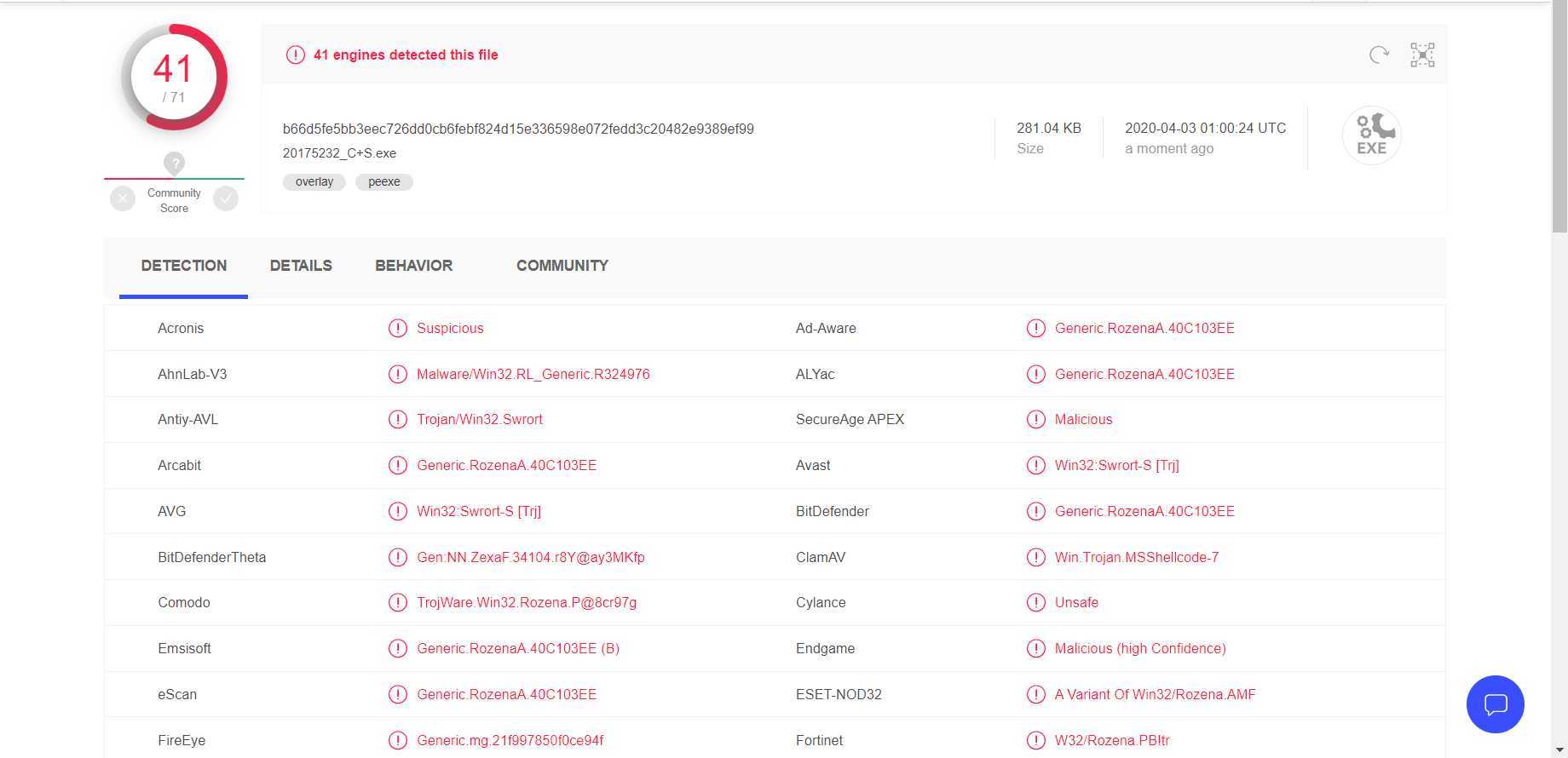This screenshot has height=758, width=1568.
Task: Click the eScan engine name
Action: pyautogui.click(x=177, y=694)
